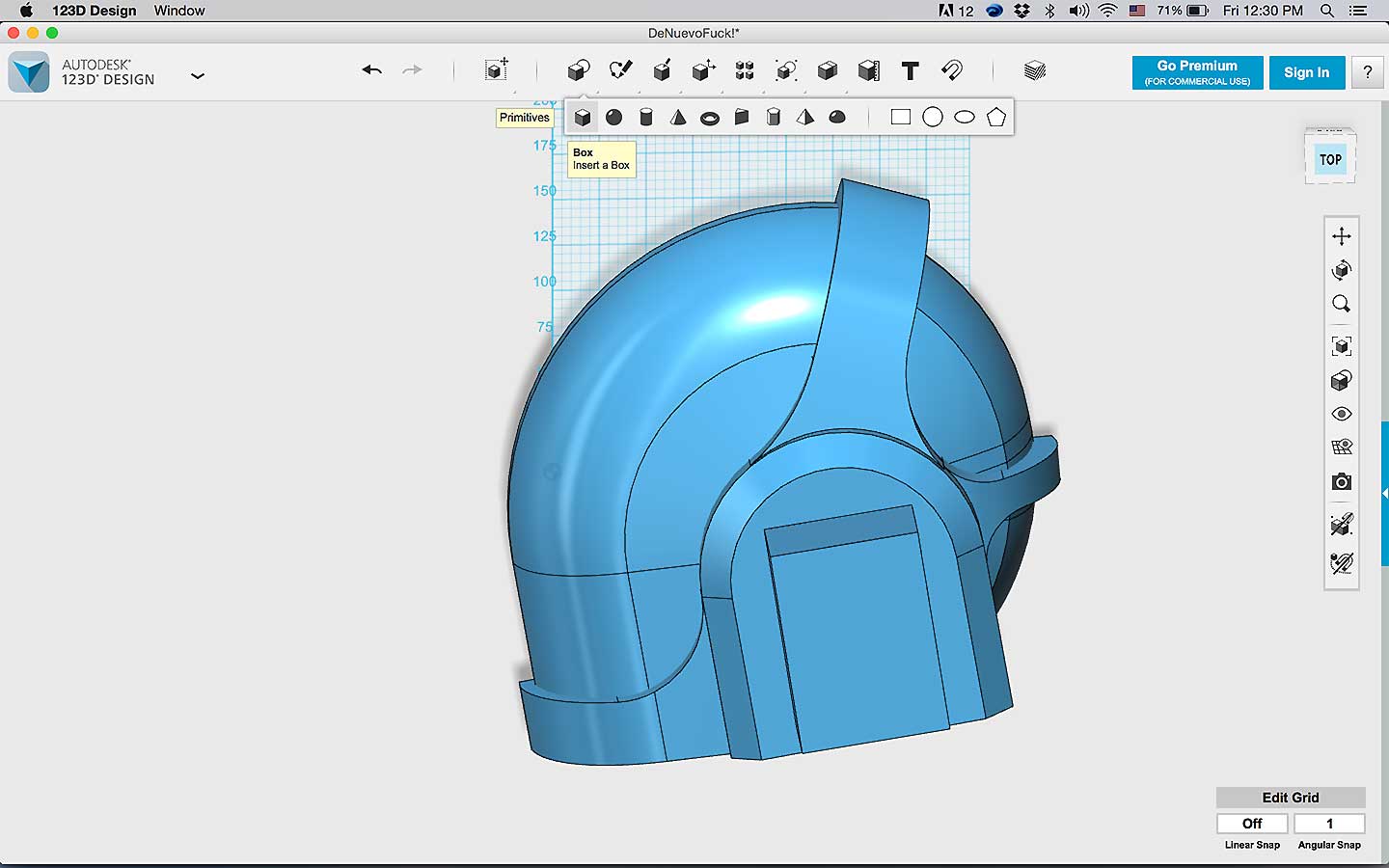Insert a Cylinder primitive
Screen dimensions: 1389x868
pyautogui.click(x=646, y=118)
